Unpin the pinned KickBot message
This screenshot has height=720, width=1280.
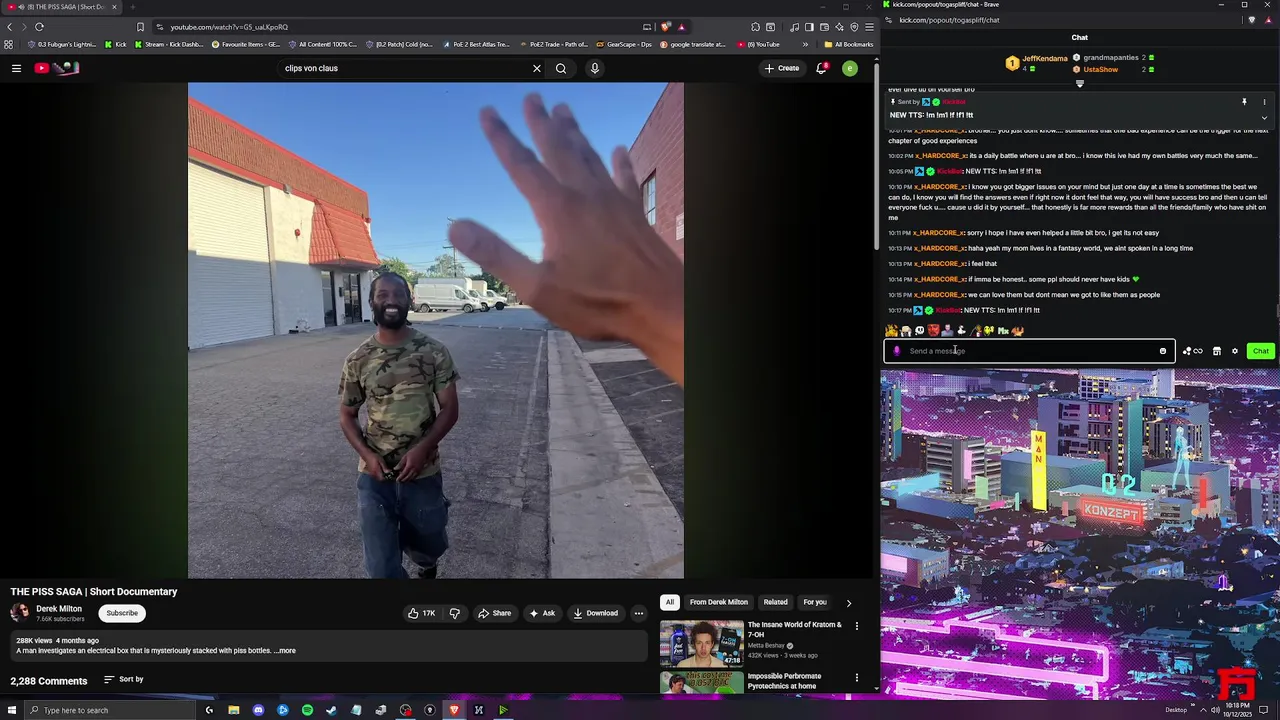point(1244,102)
